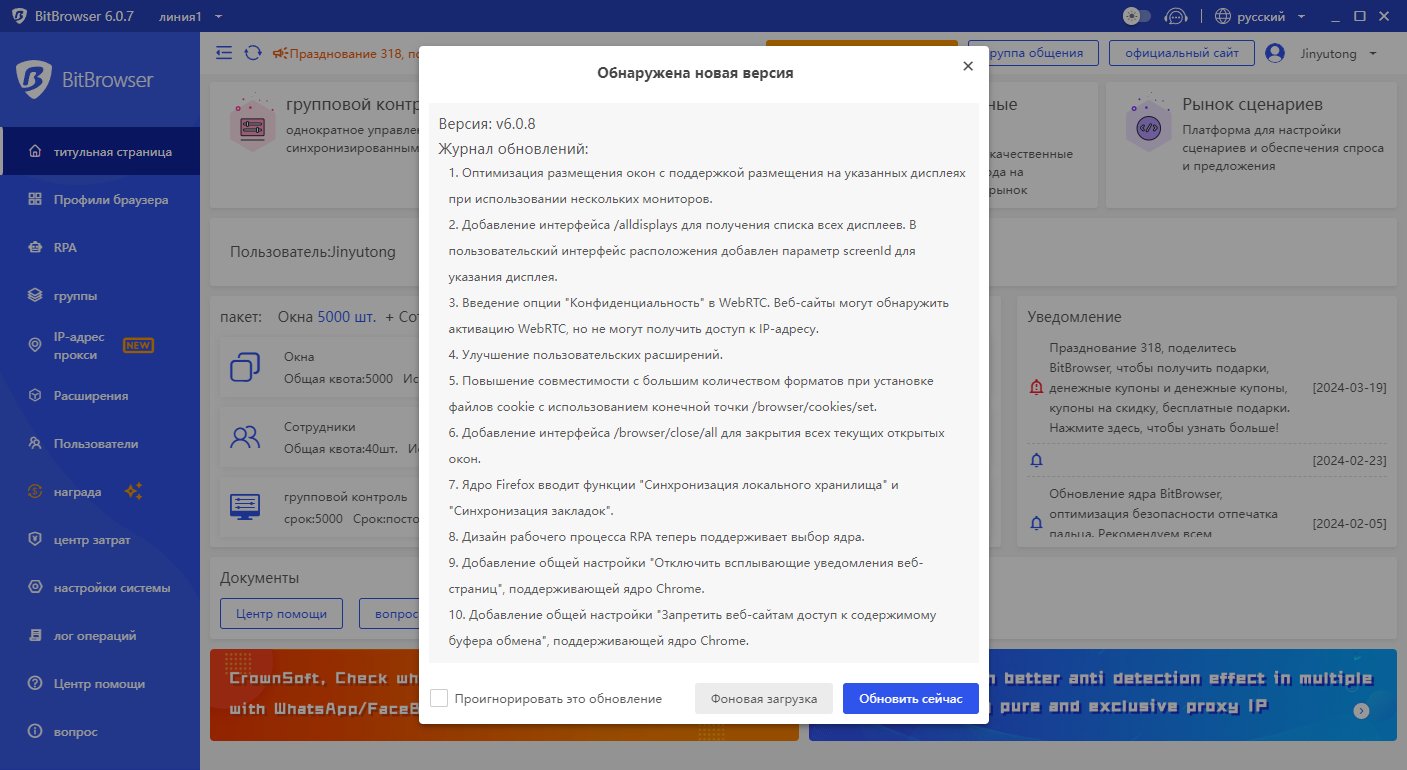Click the info icon beside 'вопрос'
This screenshot has width=1407, height=770.
point(35,732)
